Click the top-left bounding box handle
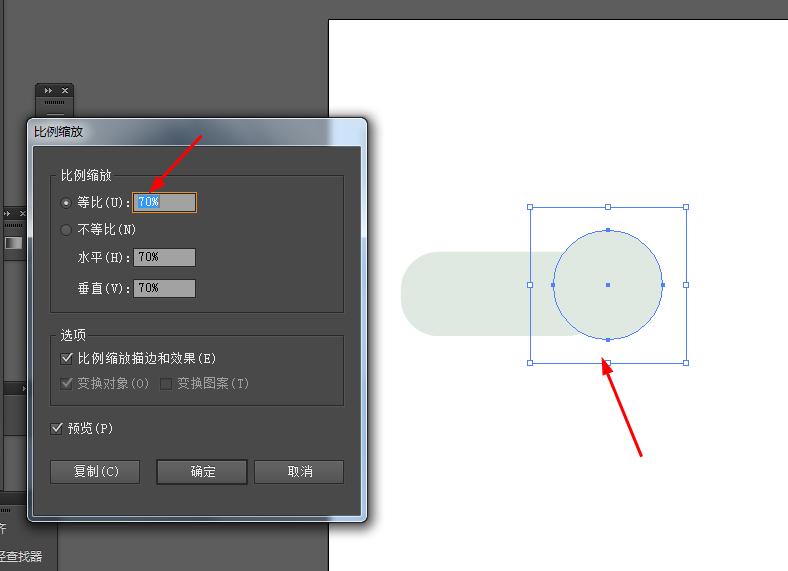788x571 pixels. [x=530, y=207]
